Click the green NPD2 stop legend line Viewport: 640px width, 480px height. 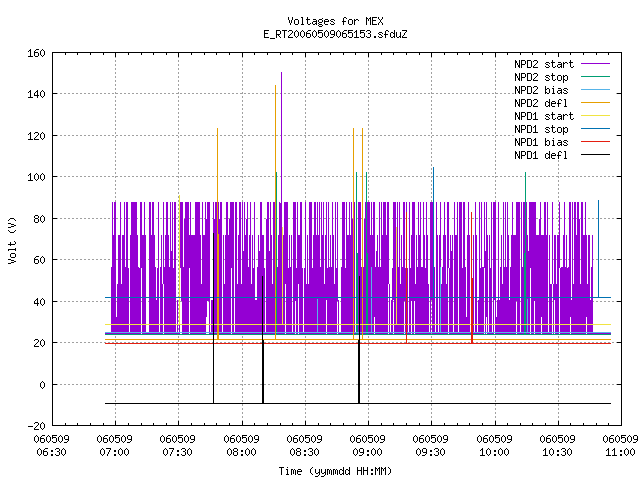coord(596,77)
